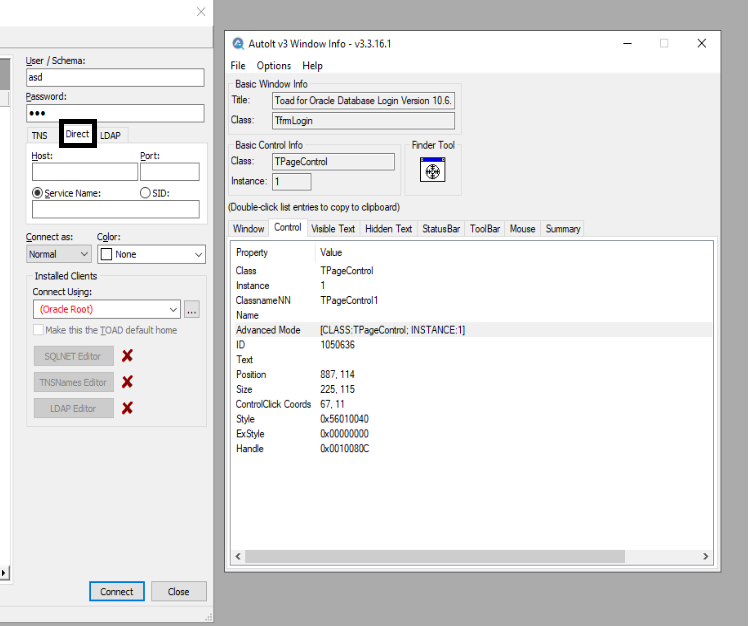
Task: Click the ClassnameNN value TPageControl1
Action: [x=349, y=300]
